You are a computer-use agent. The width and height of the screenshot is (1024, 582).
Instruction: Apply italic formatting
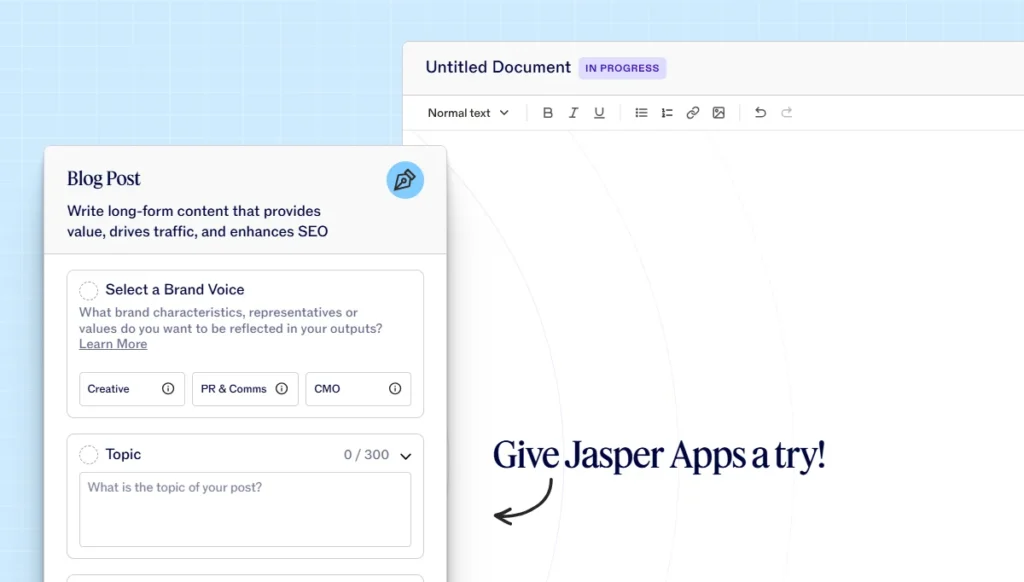click(x=573, y=112)
